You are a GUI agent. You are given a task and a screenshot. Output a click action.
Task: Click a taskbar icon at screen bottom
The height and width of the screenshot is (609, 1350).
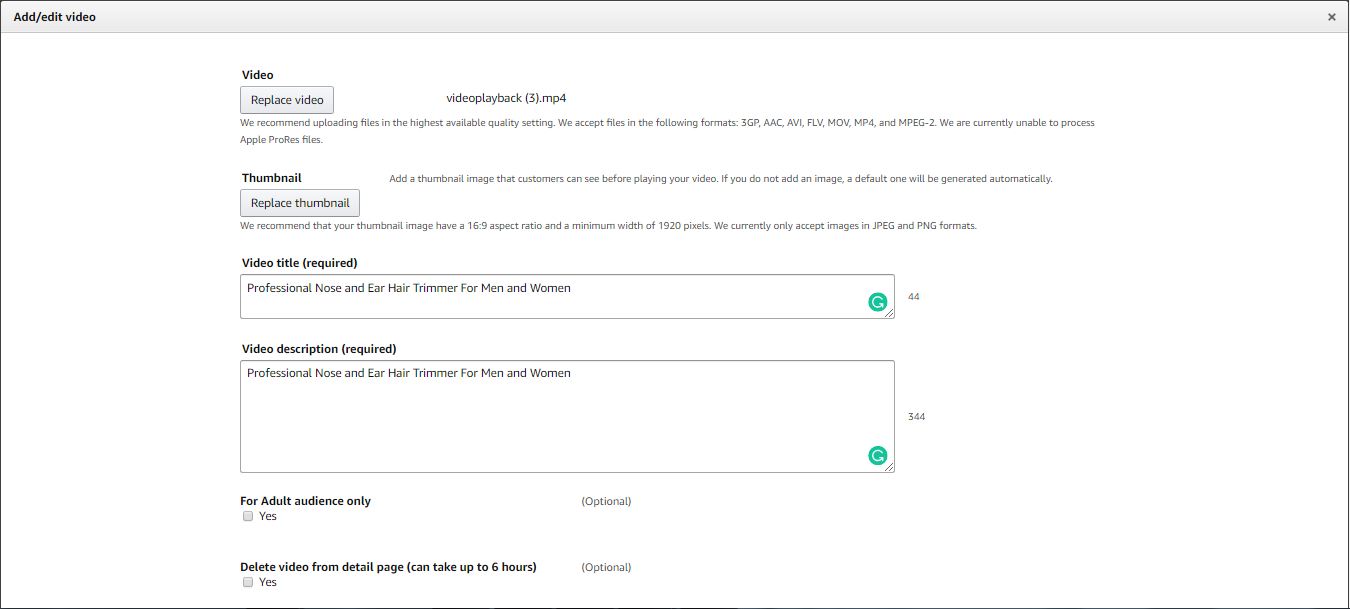pyautogui.click(x=500, y=605)
